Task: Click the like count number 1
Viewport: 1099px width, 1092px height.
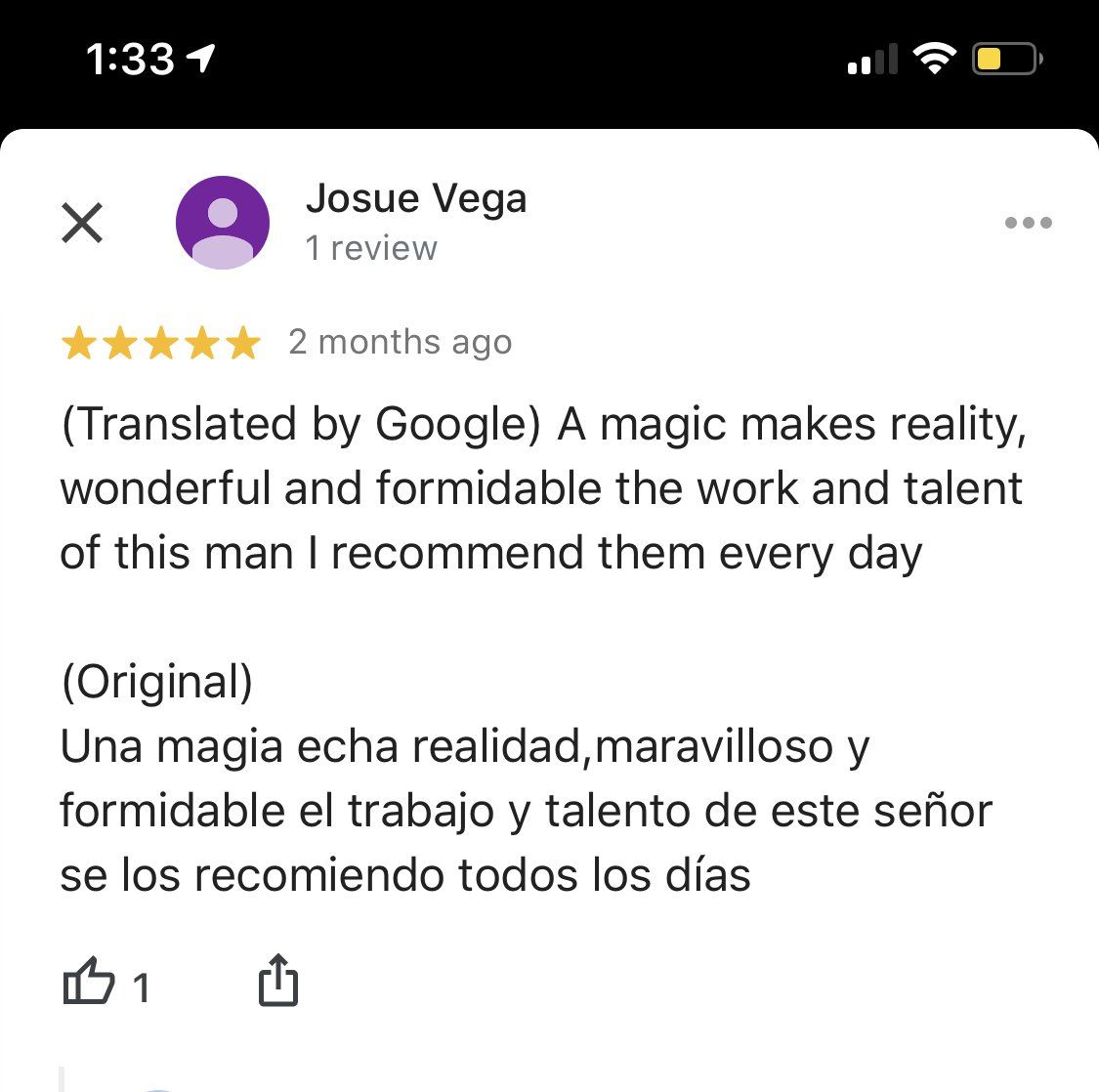Action: 142,987
